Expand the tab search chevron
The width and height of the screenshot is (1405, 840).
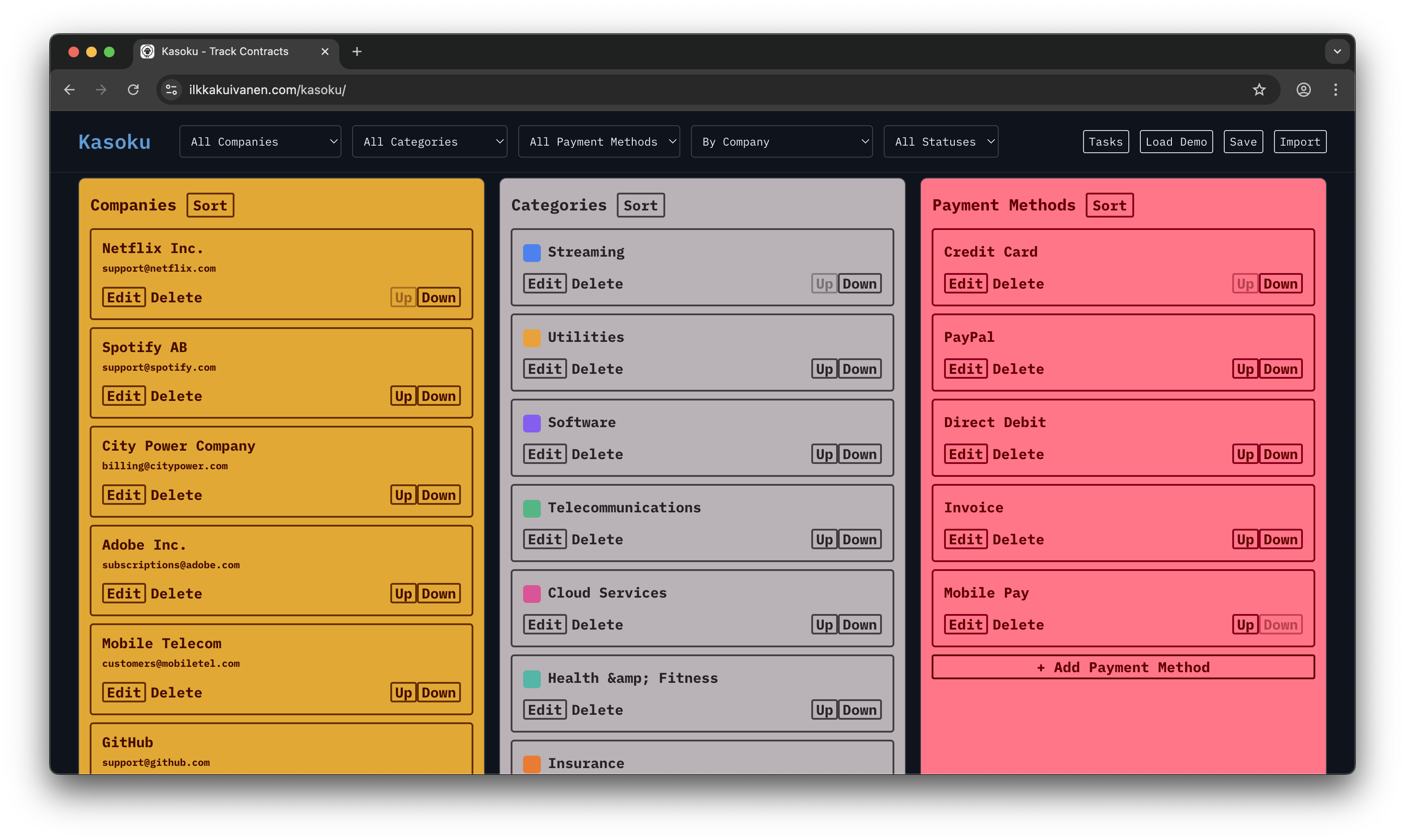pos(1337,52)
